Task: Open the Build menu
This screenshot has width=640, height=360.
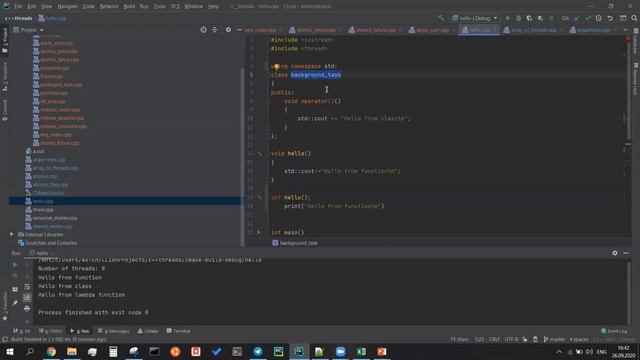Action: (129, 6)
